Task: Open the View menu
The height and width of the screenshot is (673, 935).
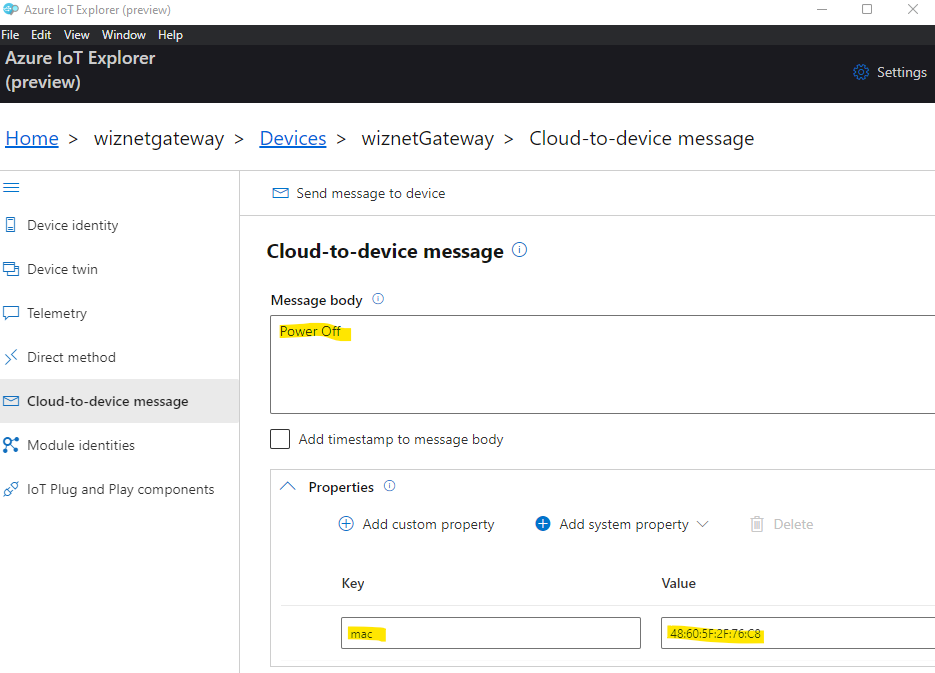Action: [x=76, y=35]
